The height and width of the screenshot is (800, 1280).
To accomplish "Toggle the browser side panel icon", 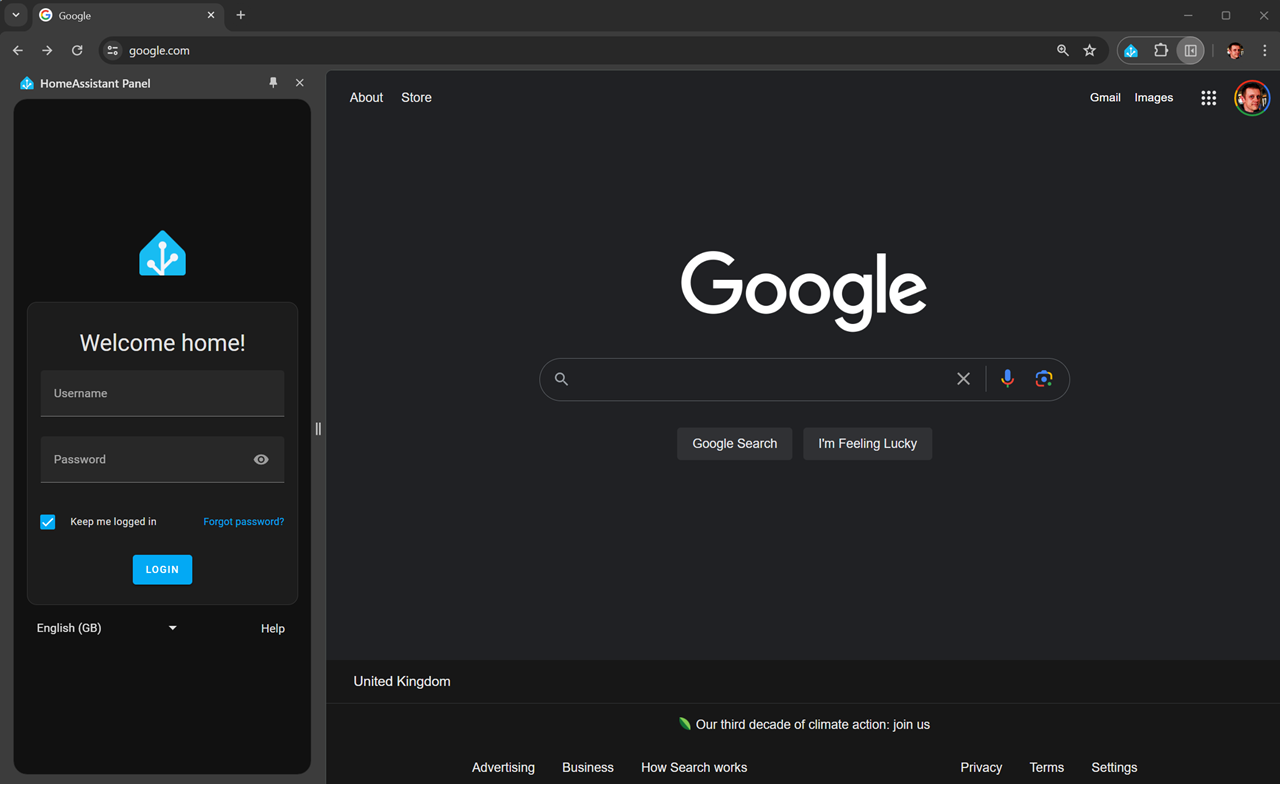I will click(1190, 50).
